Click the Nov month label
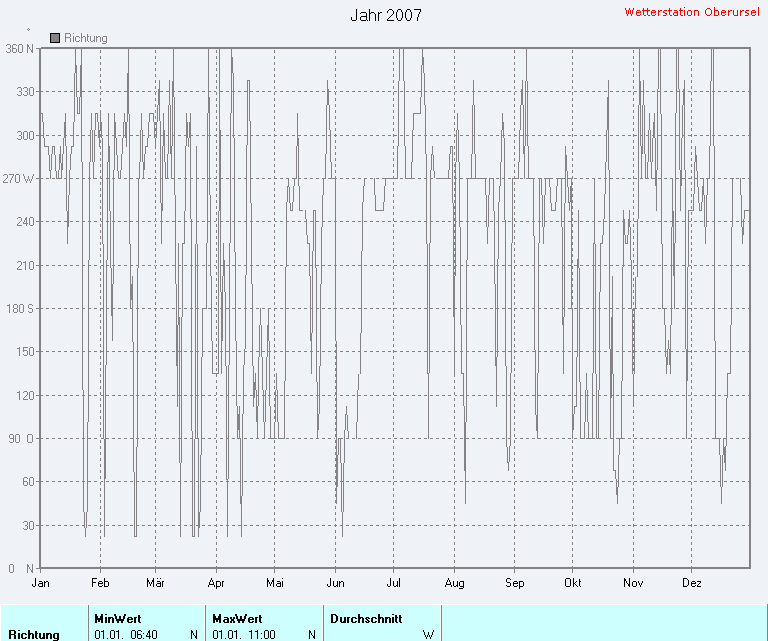 (633, 583)
